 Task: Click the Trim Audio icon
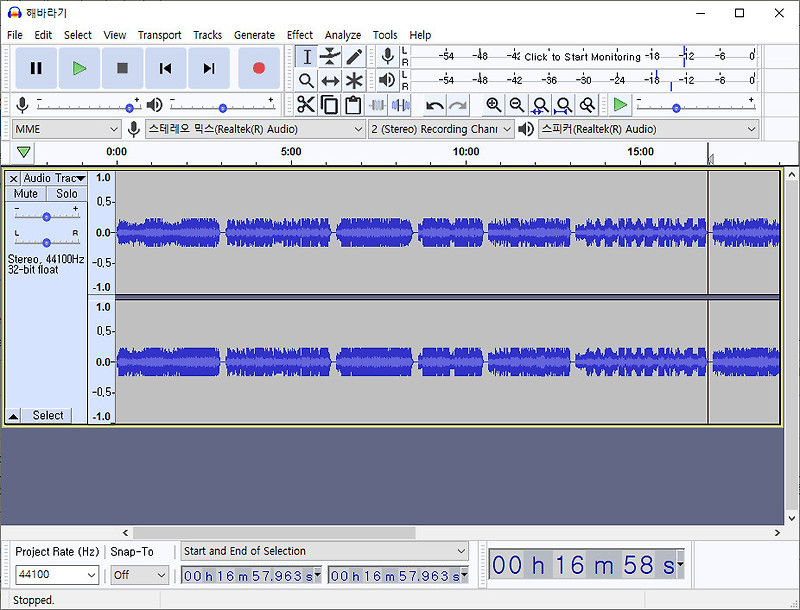pos(377,104)
